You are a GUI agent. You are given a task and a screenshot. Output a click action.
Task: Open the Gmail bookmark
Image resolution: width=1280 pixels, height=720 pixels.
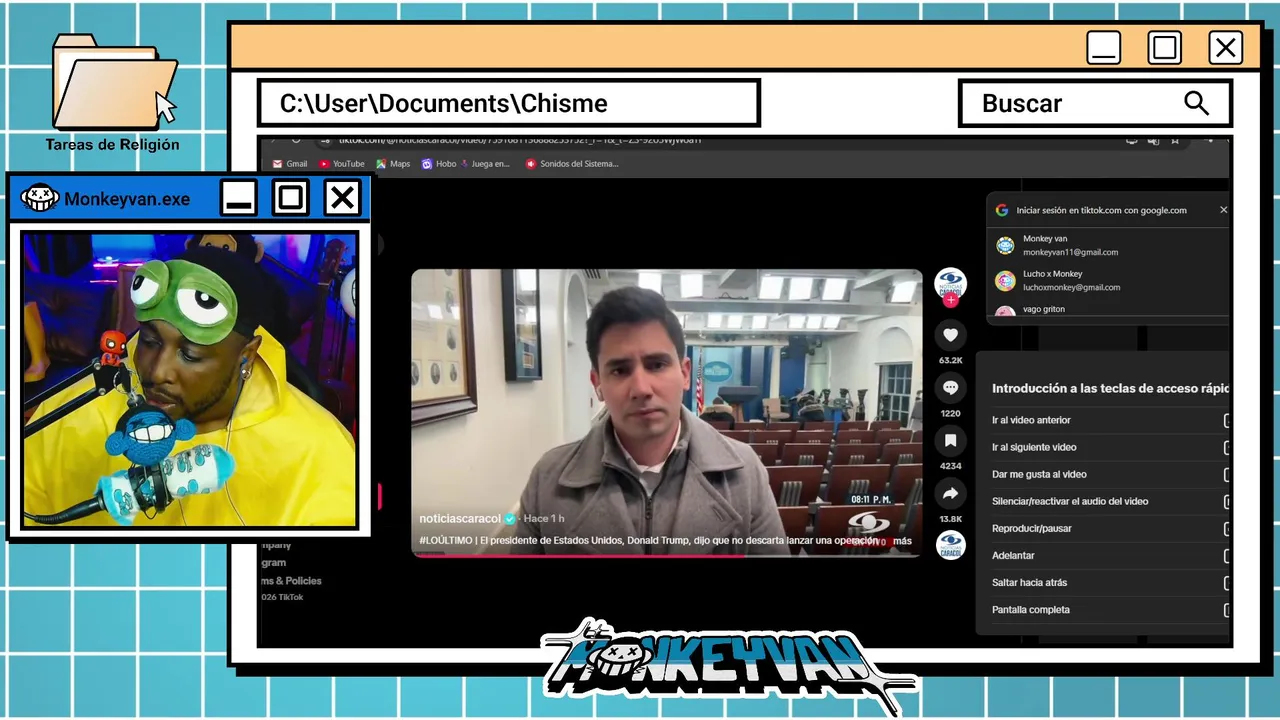(290, 164)
